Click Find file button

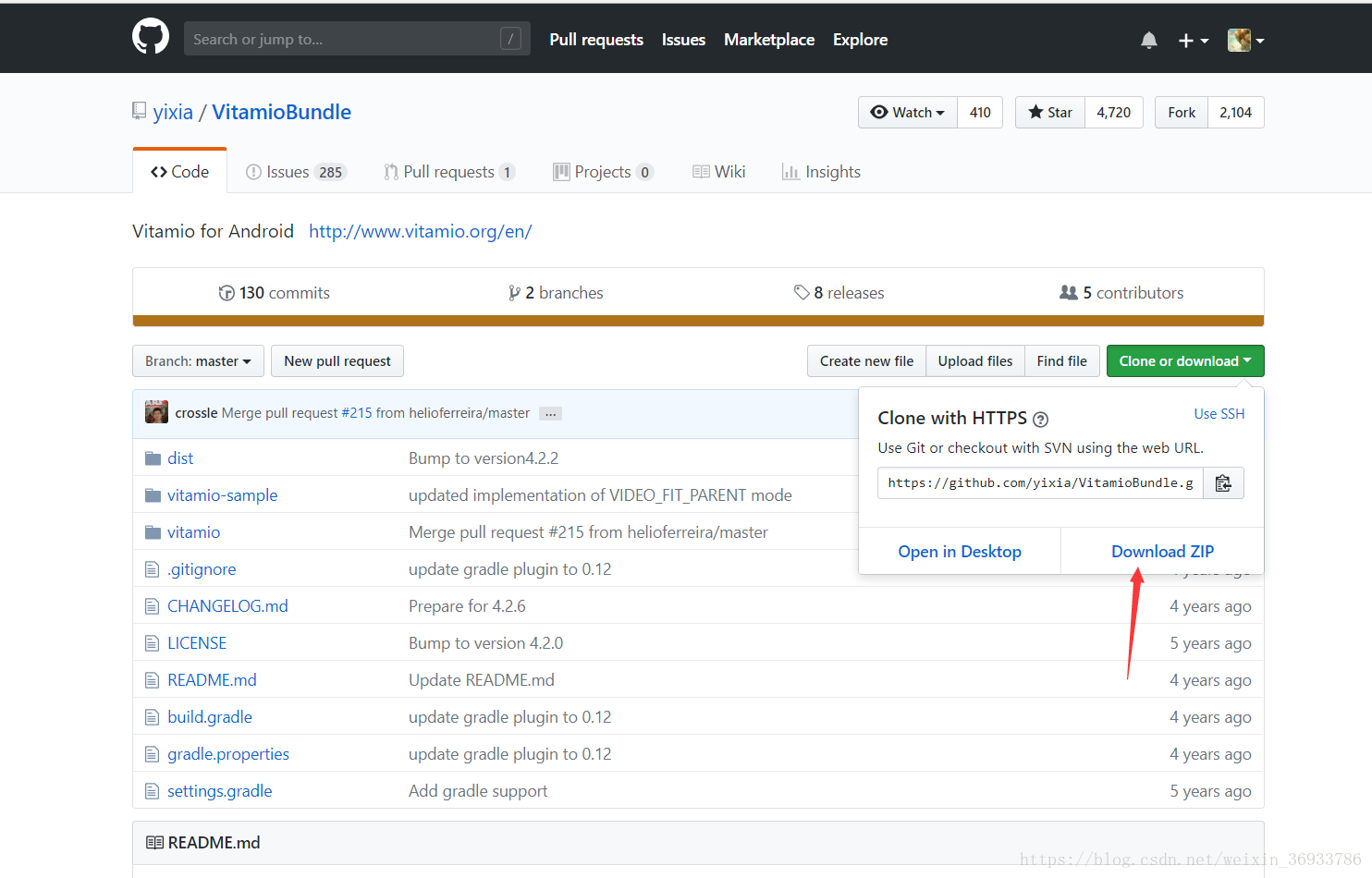pos(1062,361)
